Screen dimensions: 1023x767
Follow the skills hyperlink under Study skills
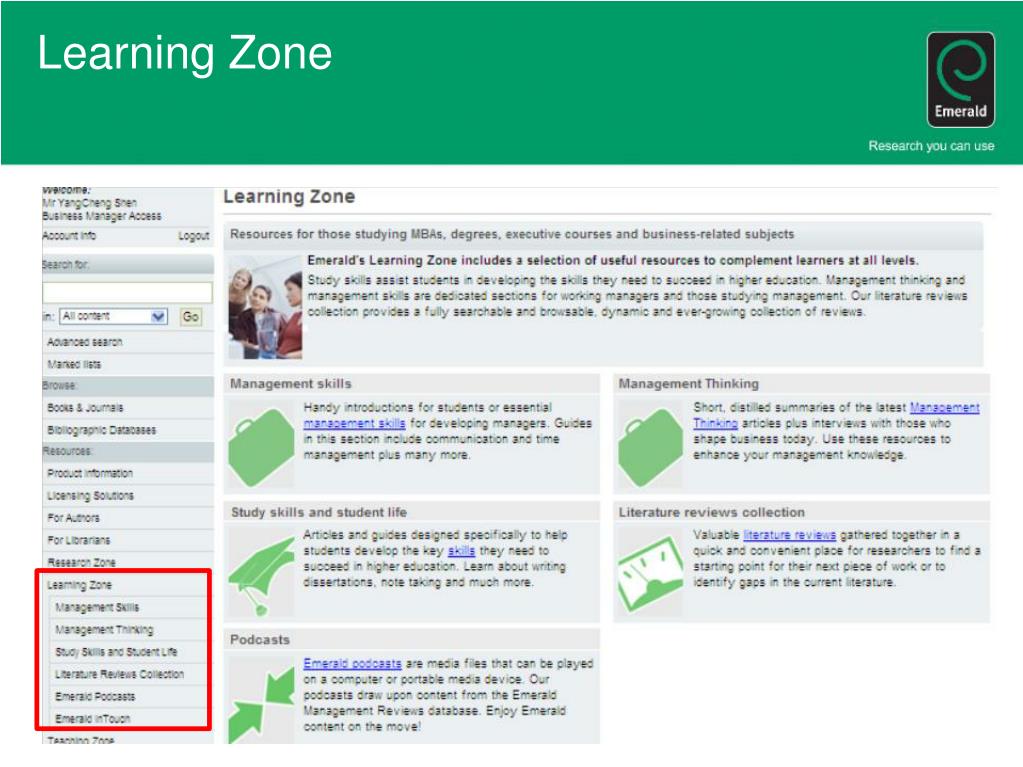461,550
